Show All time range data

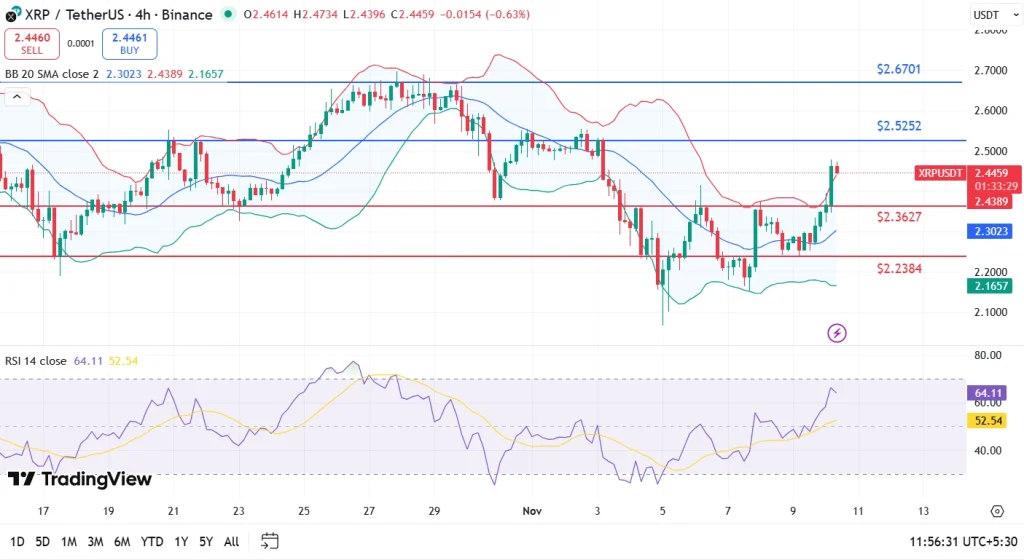231,541
